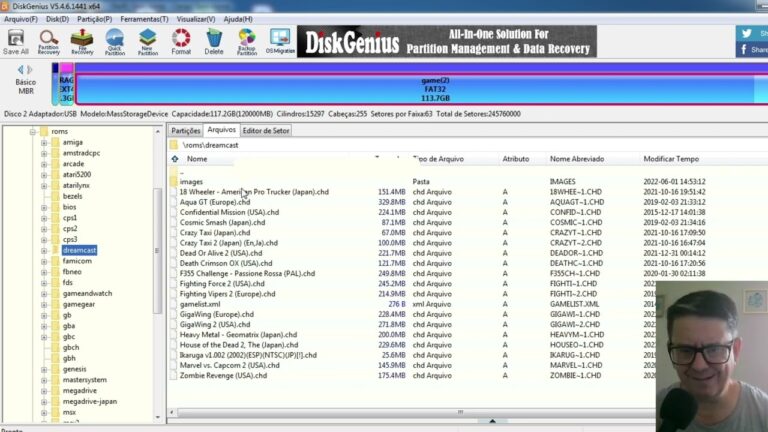Tick checkbox for Cosmic Smash (Japan).chd
The width and height of the screenshot is (768, 432).
(x=173, y=223)
